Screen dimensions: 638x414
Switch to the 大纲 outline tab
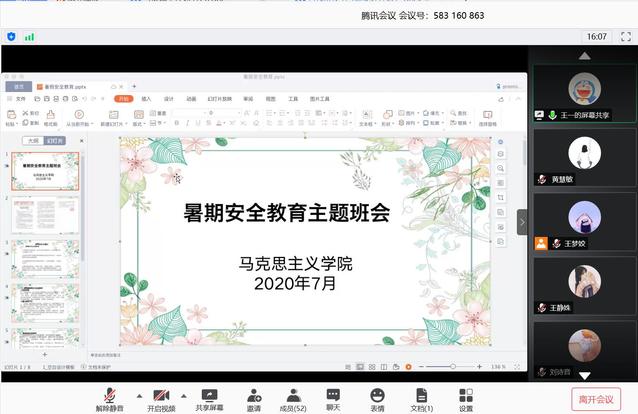[x=33, y=141]
